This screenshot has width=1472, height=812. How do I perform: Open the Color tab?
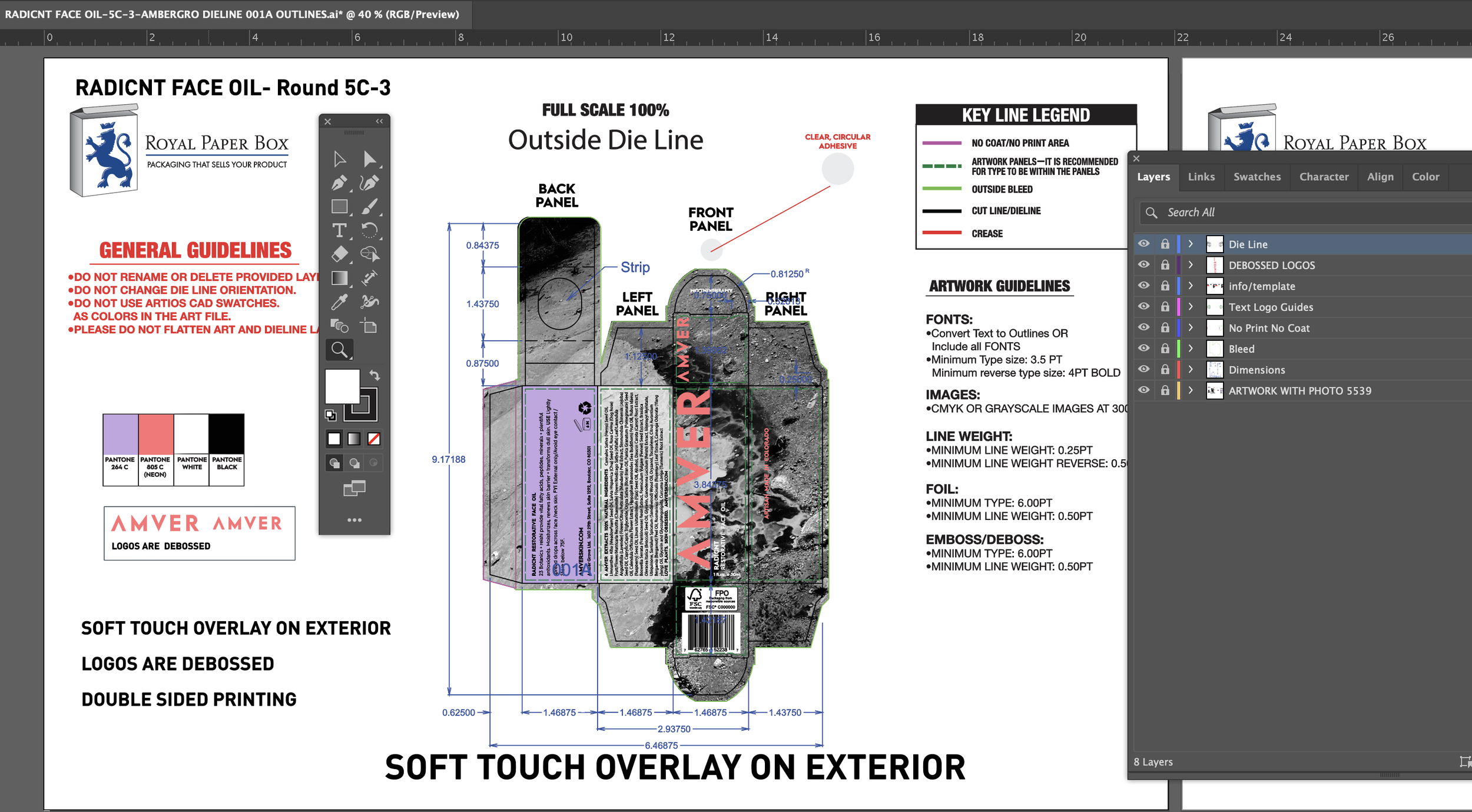pos(1425,177)
